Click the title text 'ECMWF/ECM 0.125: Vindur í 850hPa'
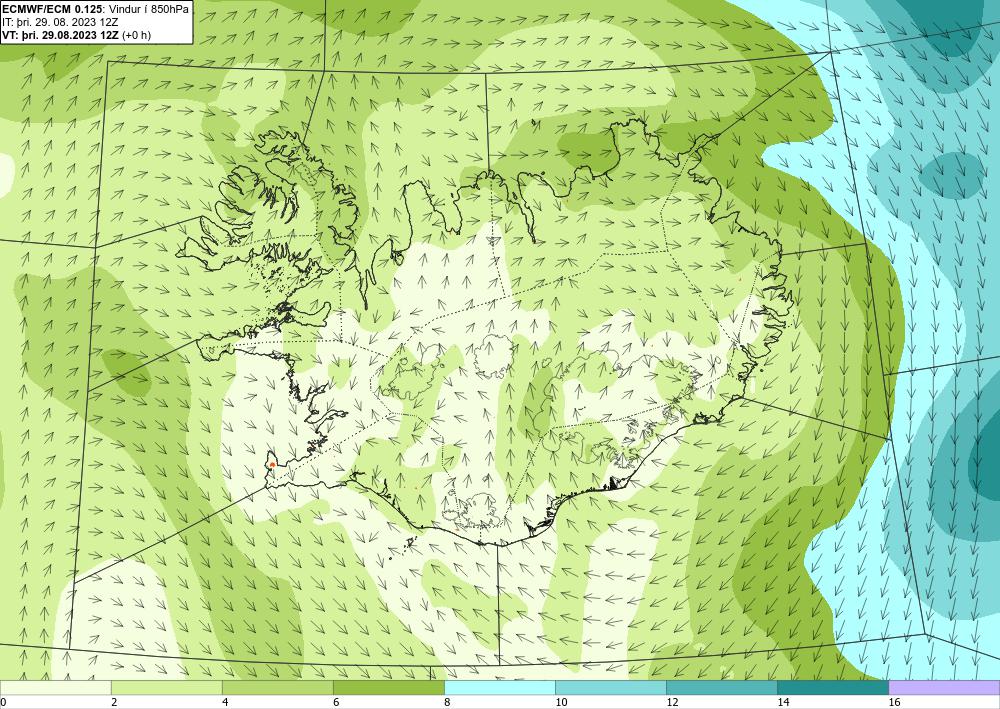The height and width of the screenshot is (709, 1000). pos(96,8)
